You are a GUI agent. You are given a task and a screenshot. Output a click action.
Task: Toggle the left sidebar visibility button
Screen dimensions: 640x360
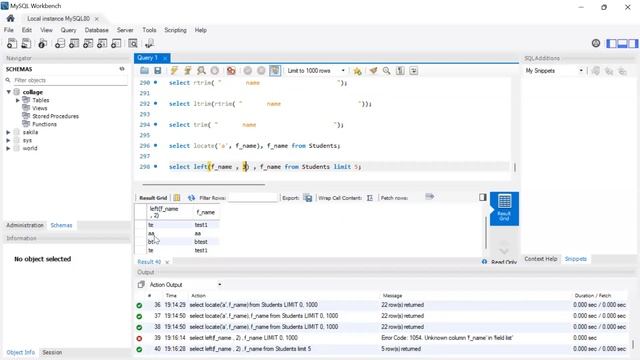(611, 43)
